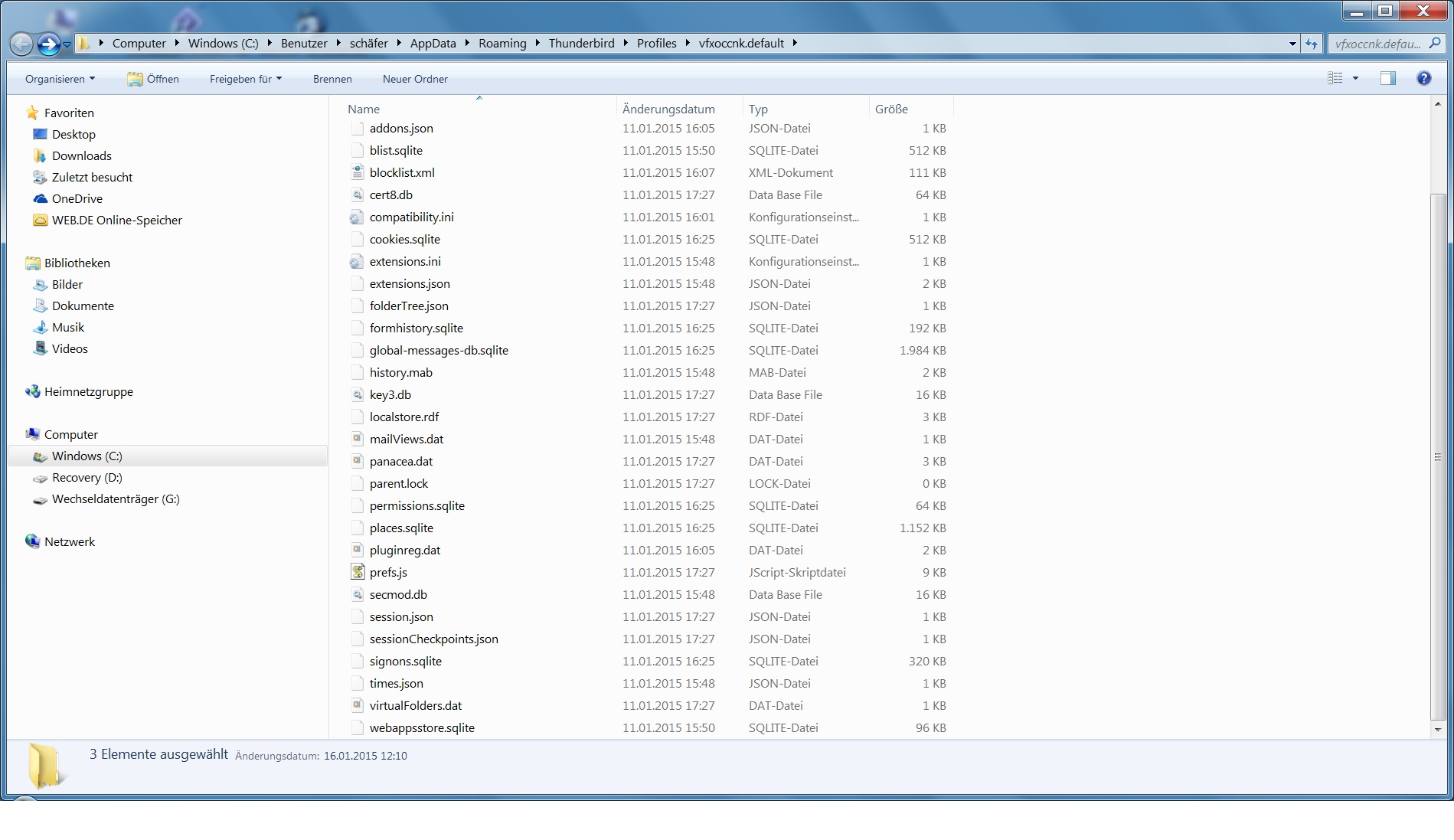Select the secmod.db file icon
This screenshot has width=1454, height=840.
(x=357, y=594)
